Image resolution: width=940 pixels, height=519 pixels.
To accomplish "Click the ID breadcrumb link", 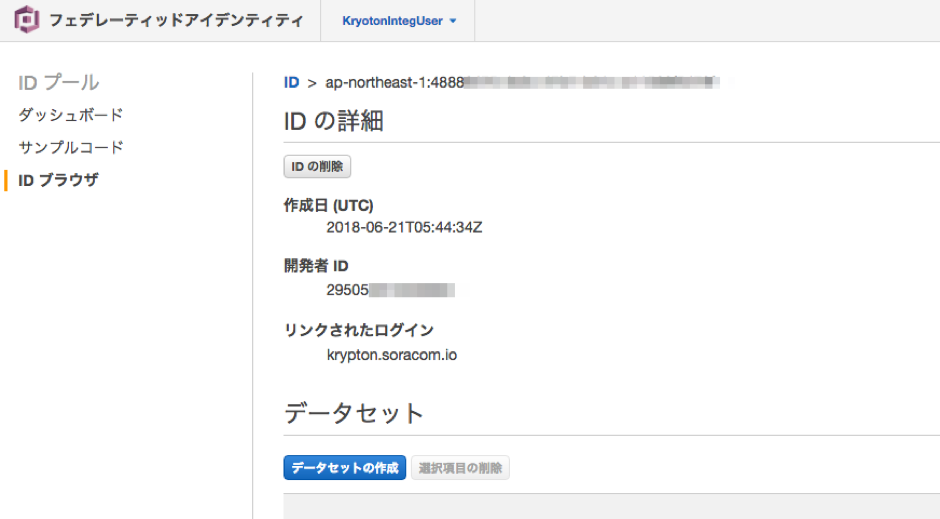I will pos(291,82).
